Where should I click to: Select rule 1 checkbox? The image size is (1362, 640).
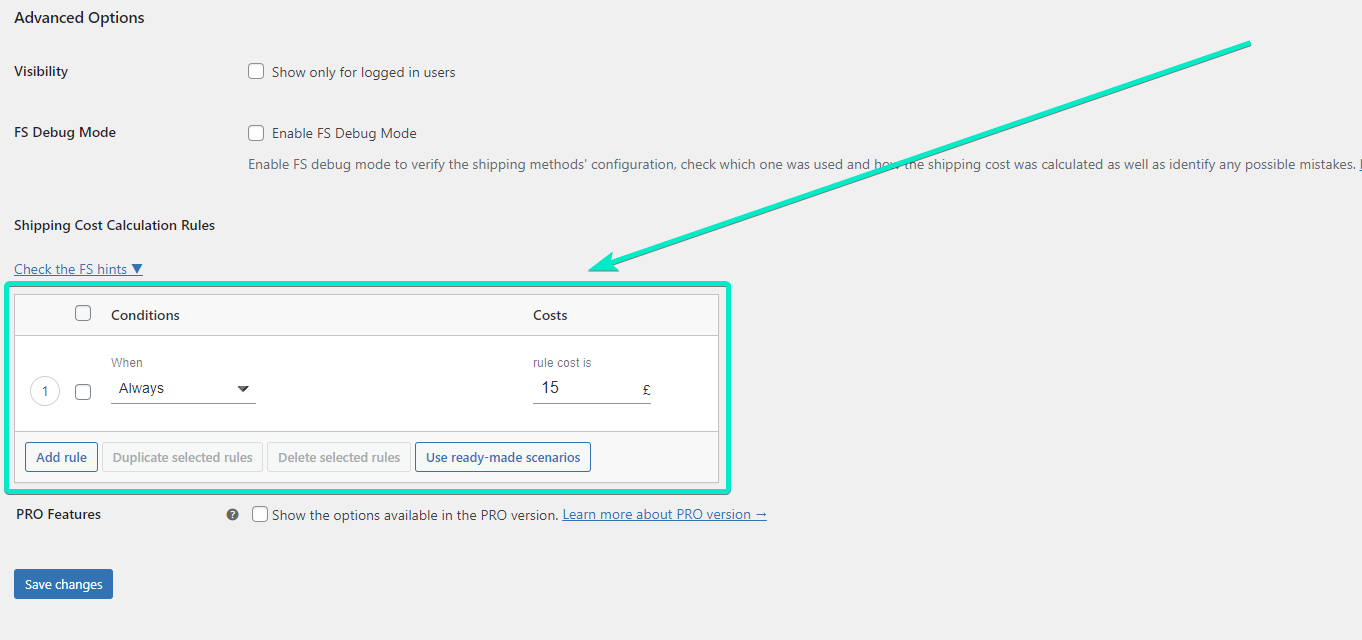pos(83,392)
